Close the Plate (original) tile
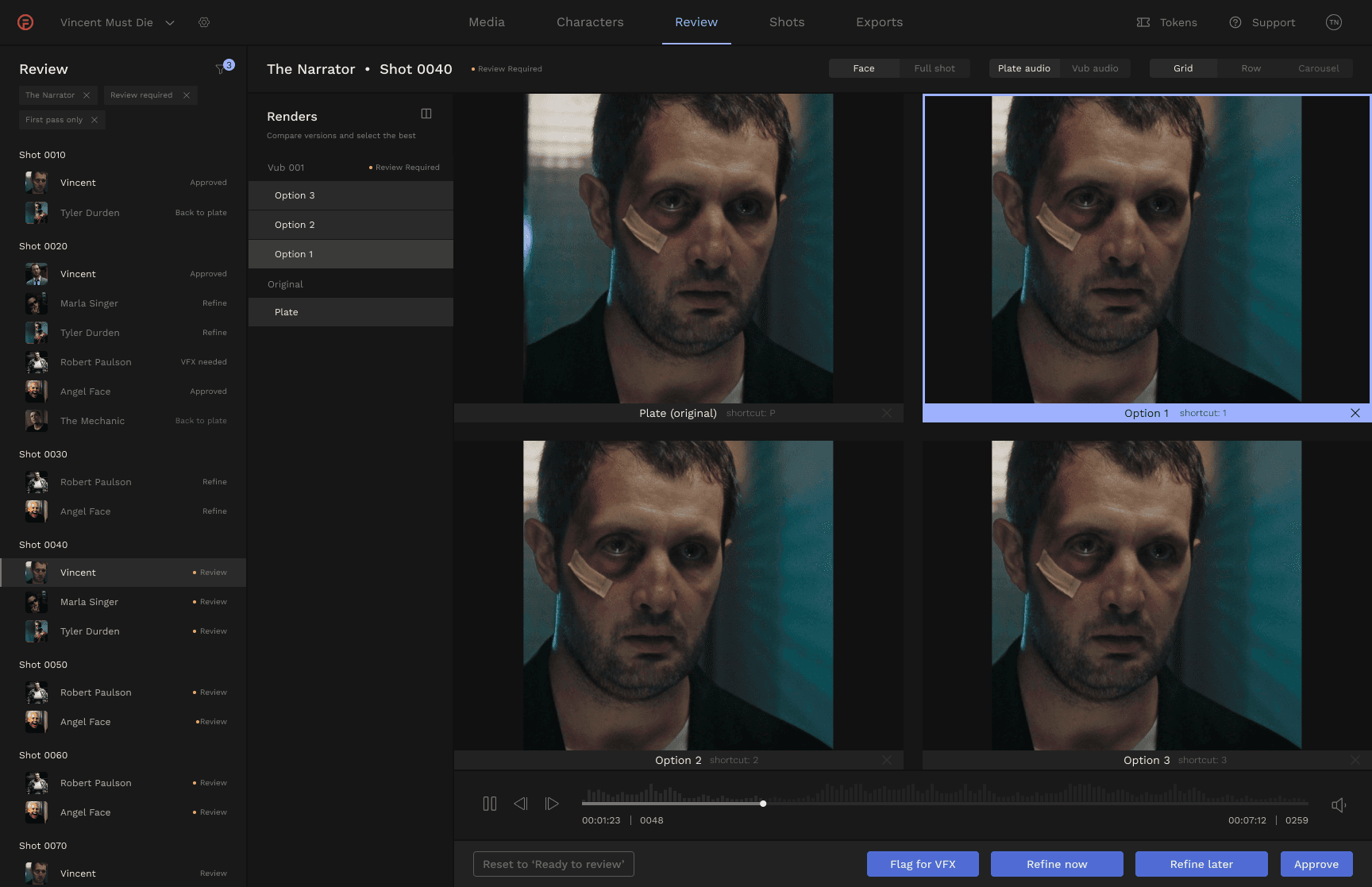1372x887 pixels. pyautogui.click(x=887, y=413)
